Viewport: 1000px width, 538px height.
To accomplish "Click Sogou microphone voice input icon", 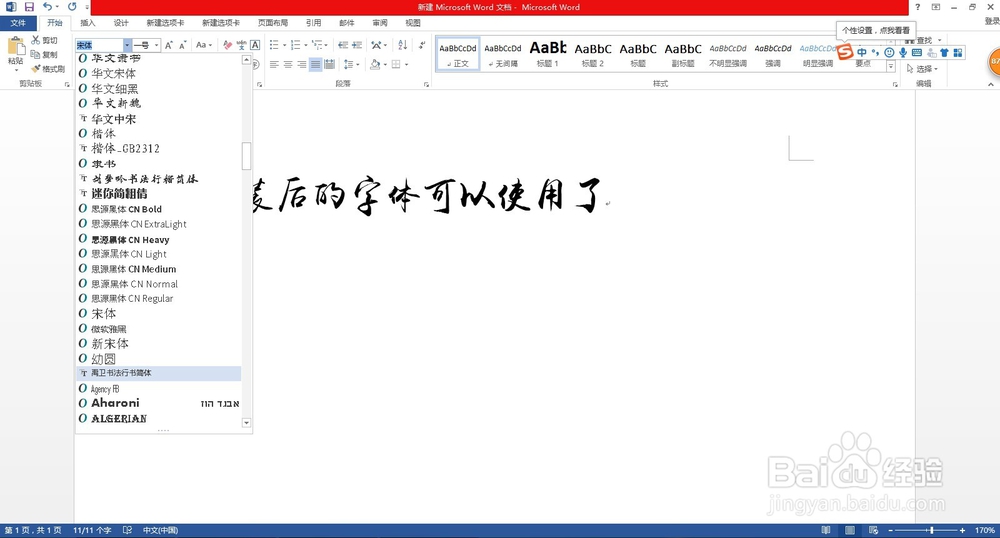I will pos(903,52).
